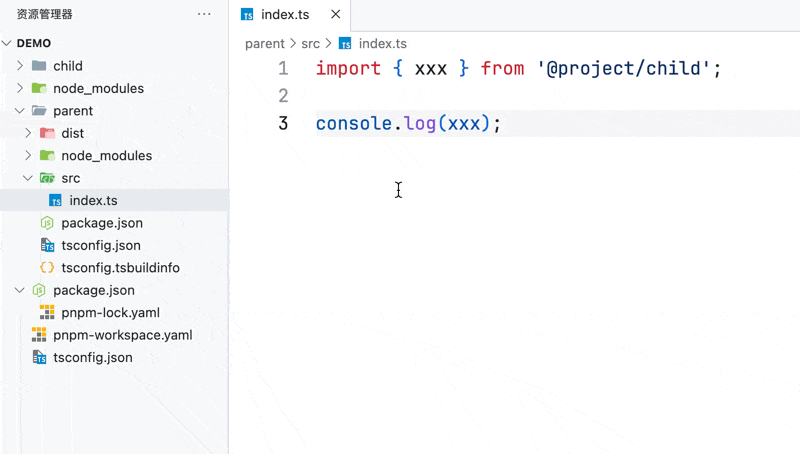Open the explorer more actions ellipsis

coord(204,14)
